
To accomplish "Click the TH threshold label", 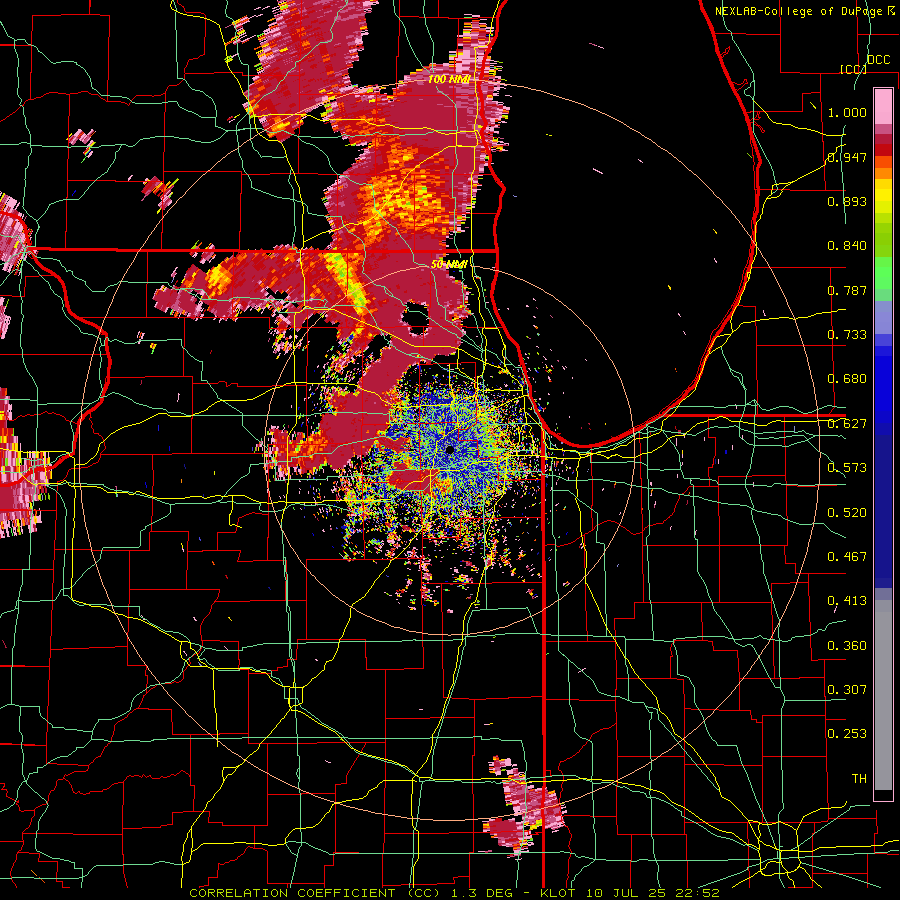I will click(859, 779).
